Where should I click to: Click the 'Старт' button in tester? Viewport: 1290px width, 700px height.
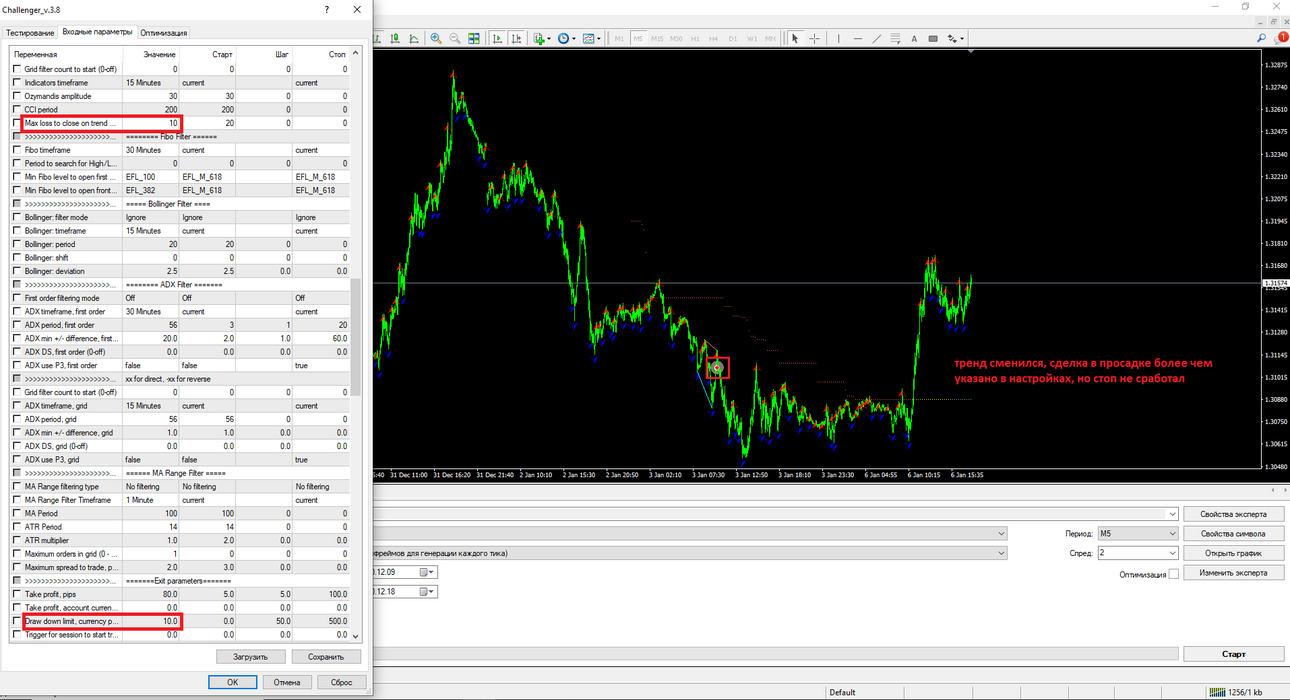pyautogui.click(x=1233, y=654)
